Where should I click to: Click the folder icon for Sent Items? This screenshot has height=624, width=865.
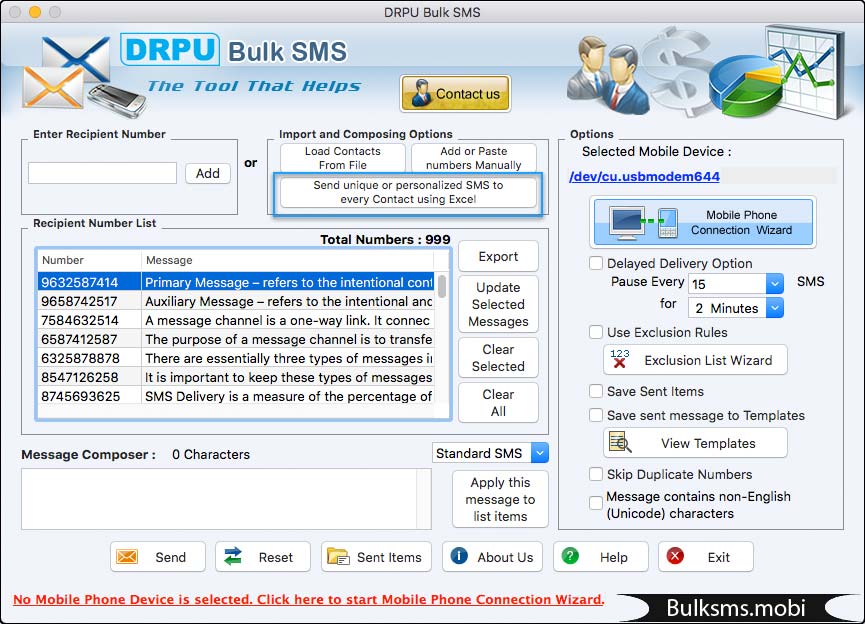(x=338, y=557)
